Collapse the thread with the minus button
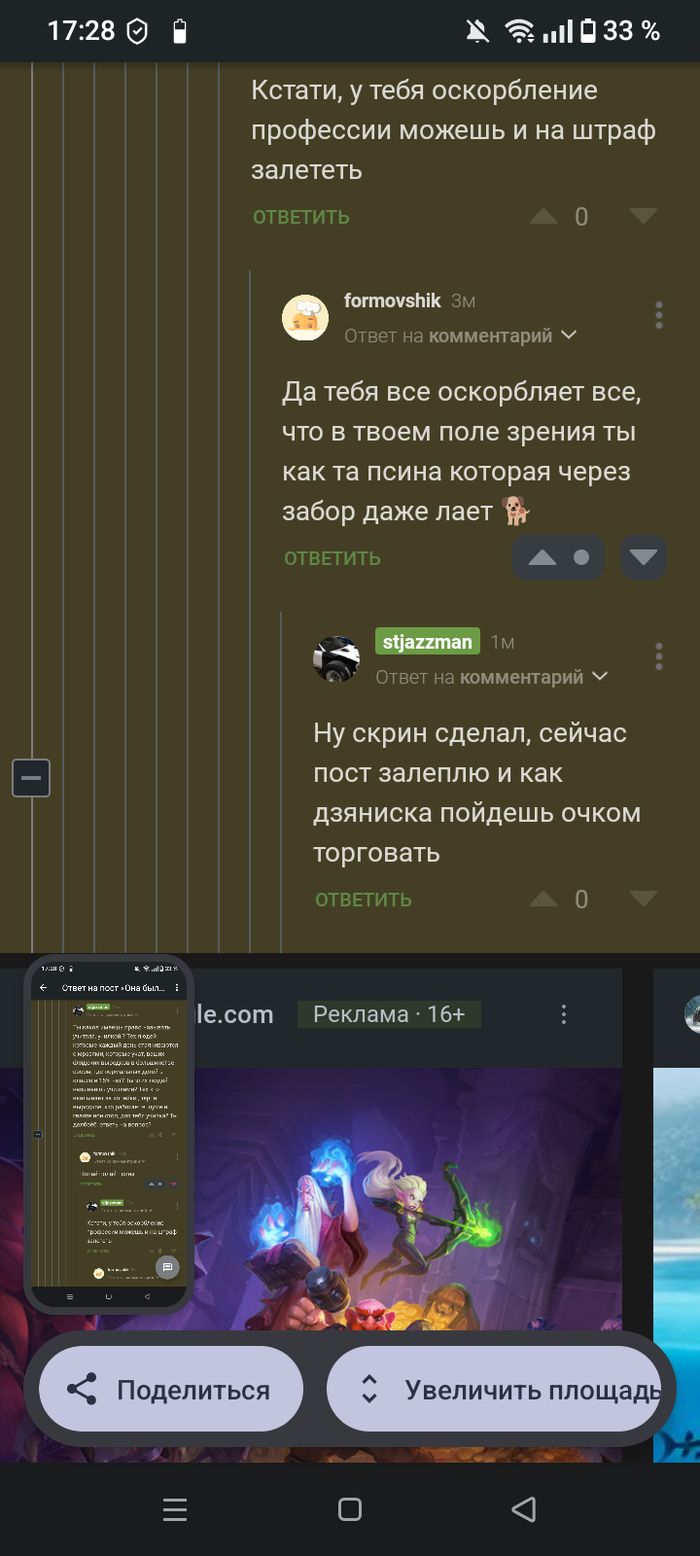The image size is (700, 1556). click(31, 777)
